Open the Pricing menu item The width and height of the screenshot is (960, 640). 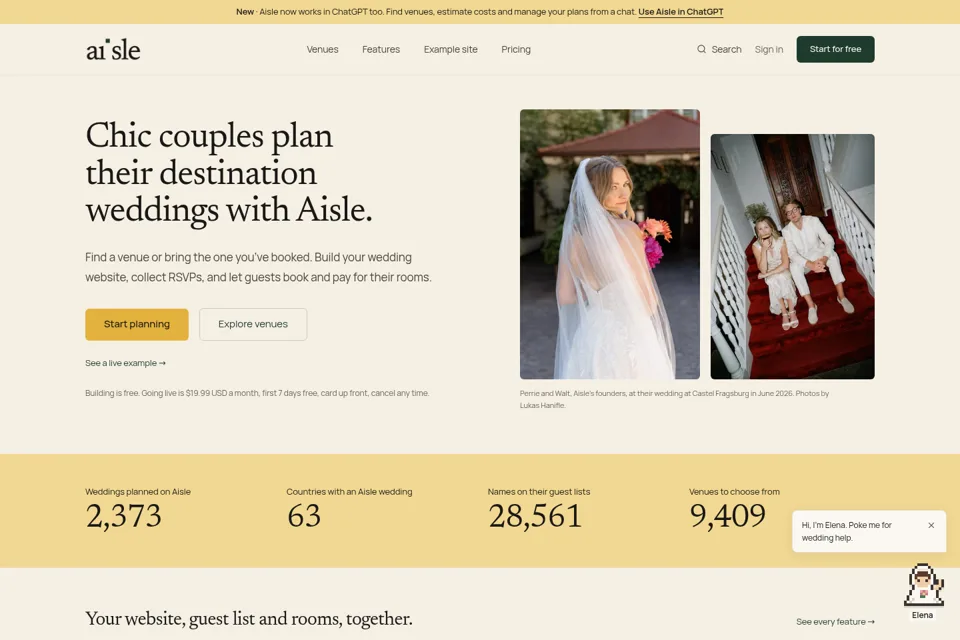[x=516, y=49]
